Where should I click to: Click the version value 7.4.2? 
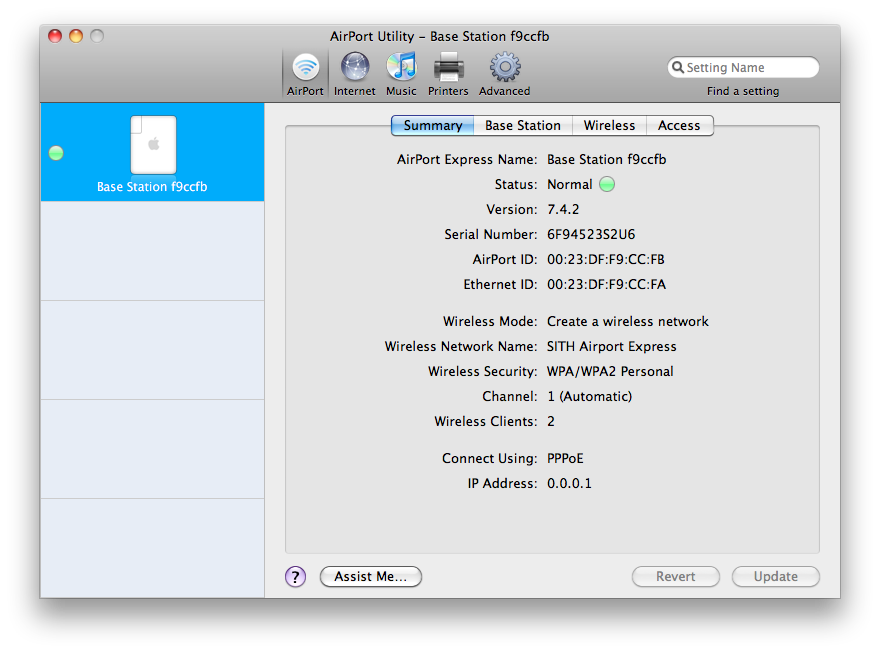(563, 209)
